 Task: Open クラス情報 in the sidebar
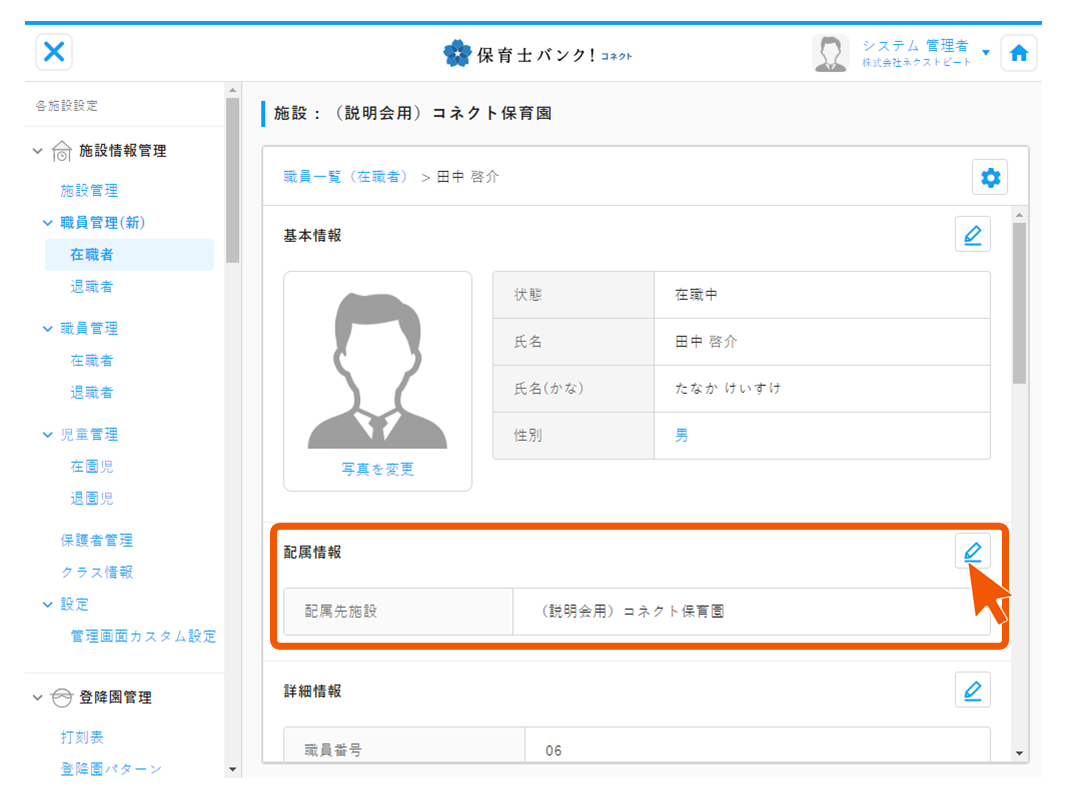(x=96, y=573)
